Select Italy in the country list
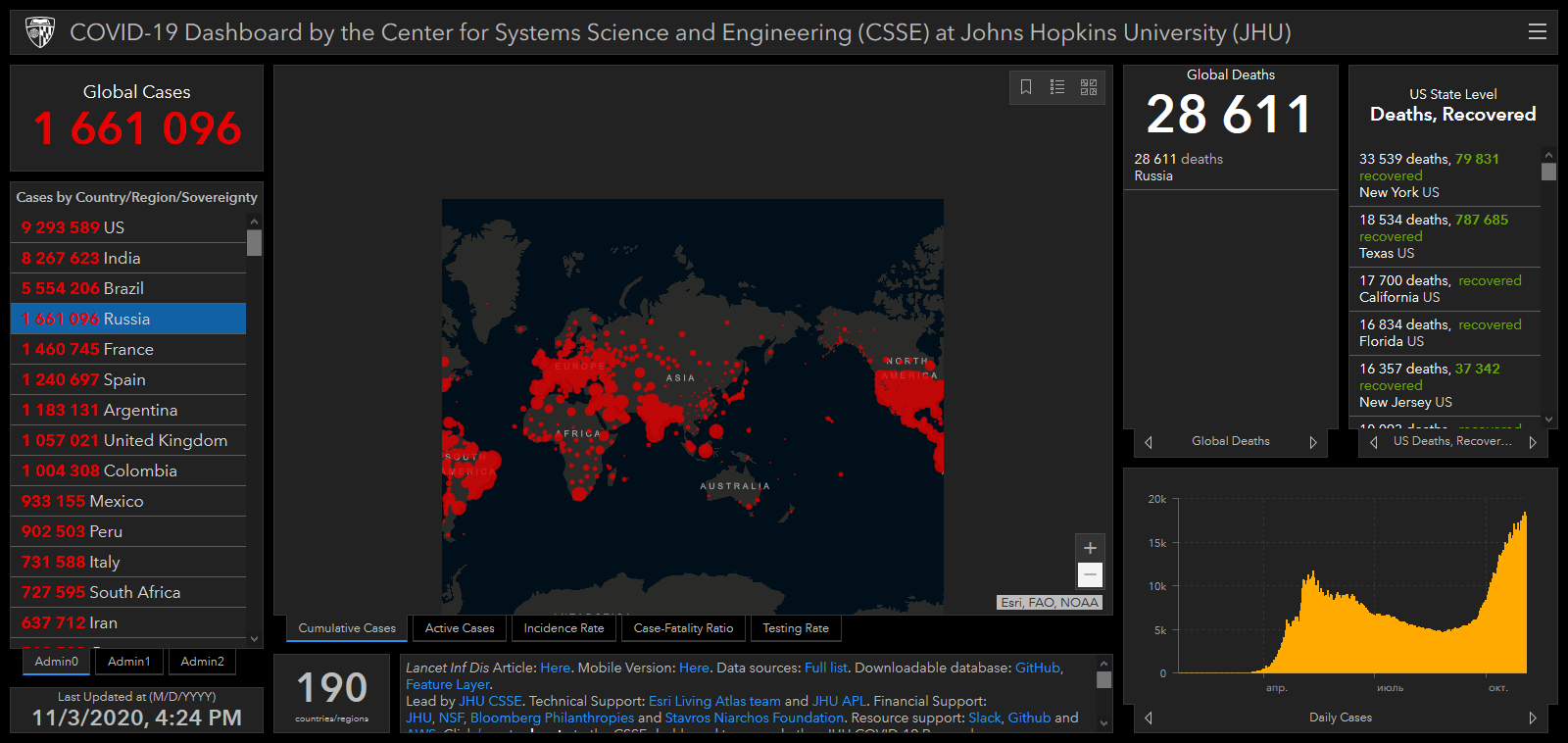 tap(128, 562)
